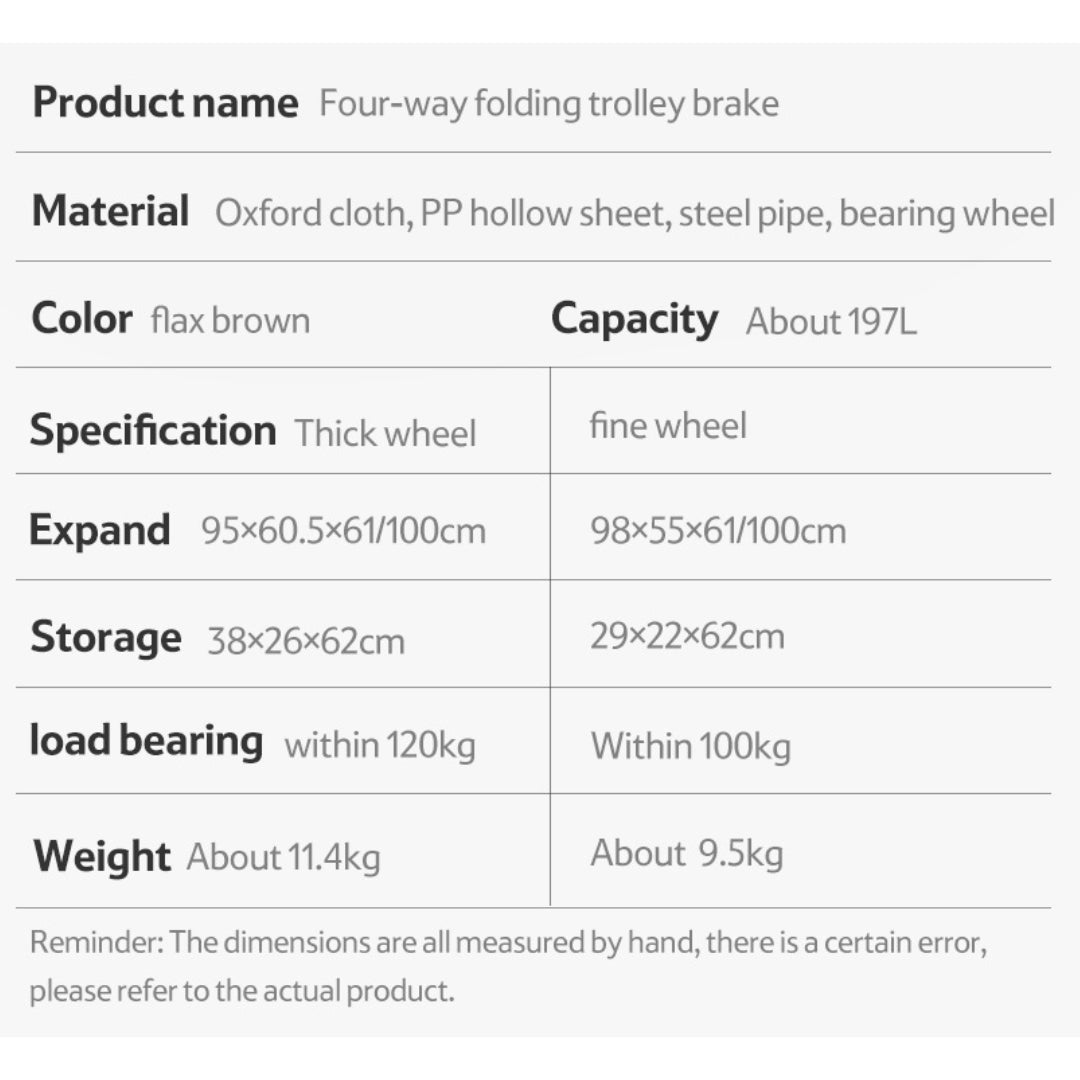Click the Oxford cloth materials description
Screen dimensions: 1080x1080
point(634,214)
